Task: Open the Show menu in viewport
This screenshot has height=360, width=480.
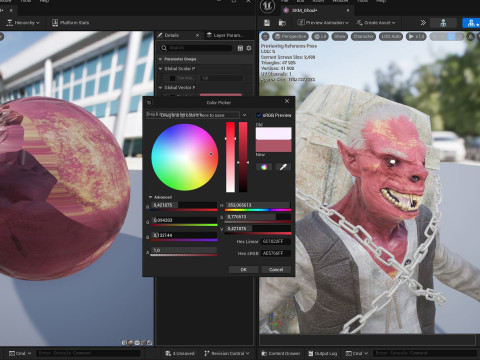Action: click(x=339, y=36)
